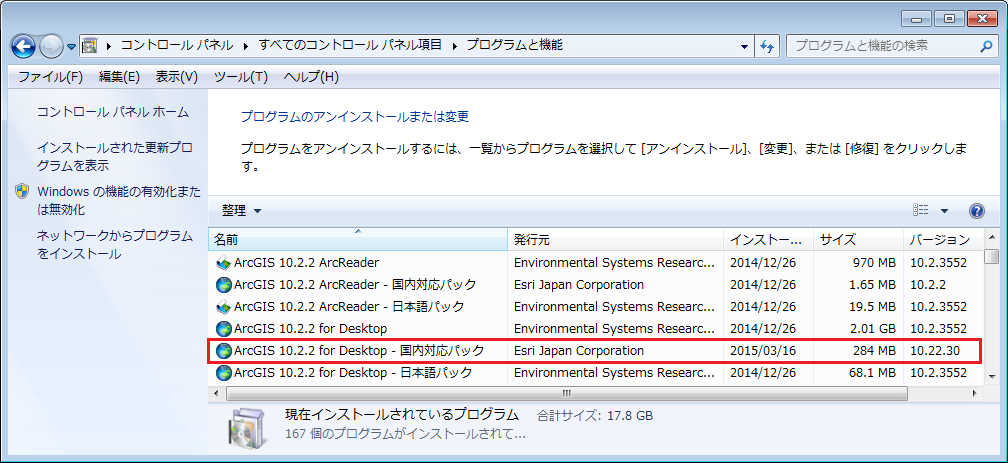Click right arrow of horizontal scrollbar
The width and height of the screenshot is (1008, 463).
tap(976, 392)
